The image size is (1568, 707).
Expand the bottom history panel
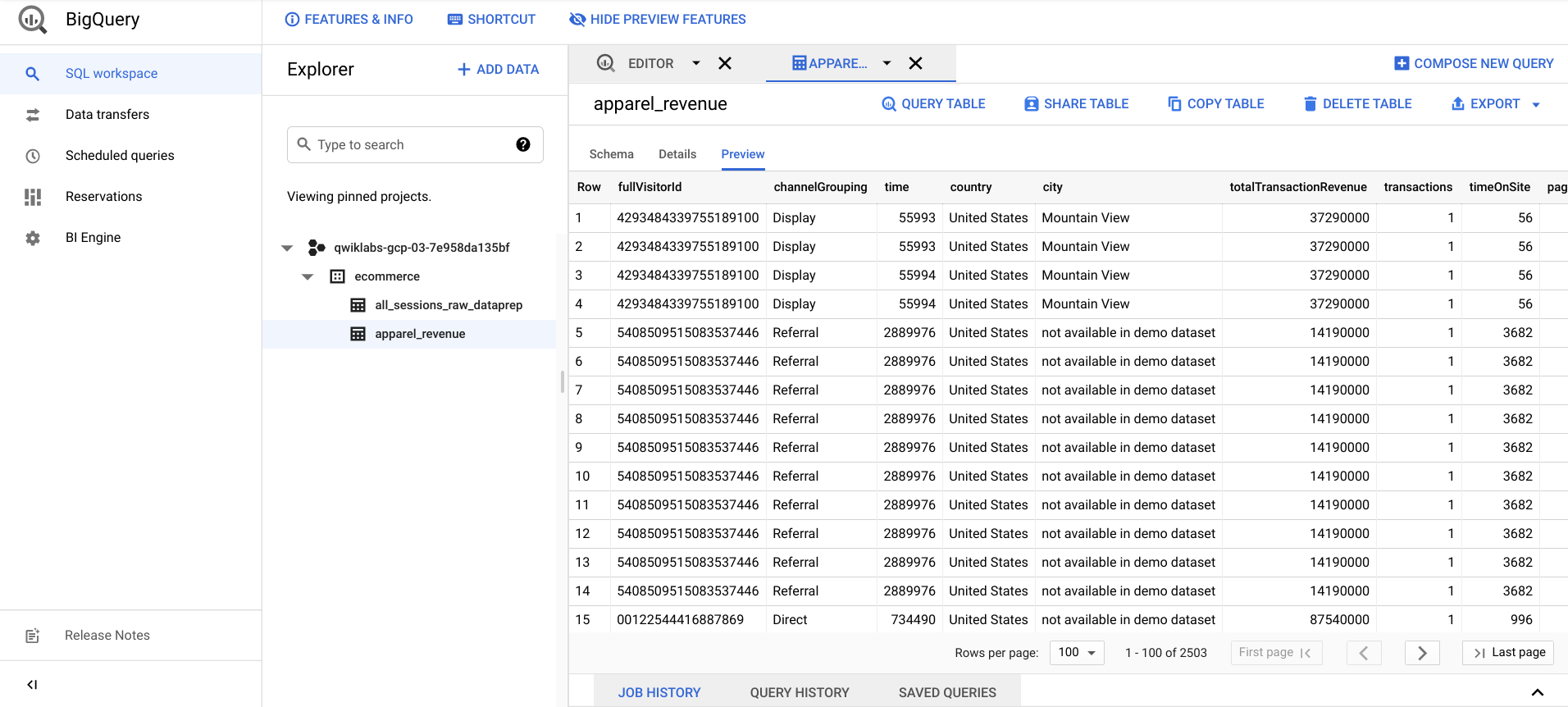click(x=1538, y=692)
